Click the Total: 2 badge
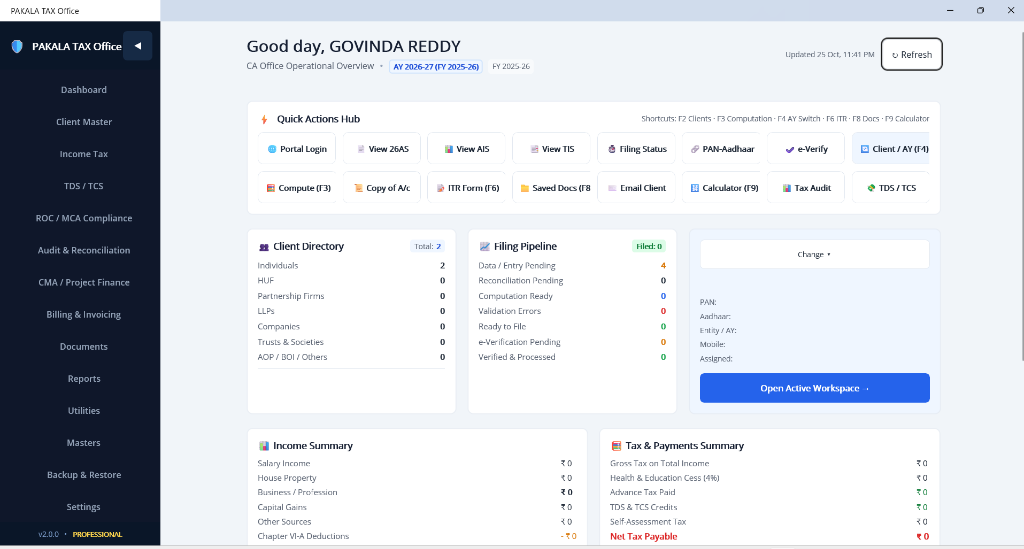The width and height of the screenshot is (1024, 549). tap(427, 246)
